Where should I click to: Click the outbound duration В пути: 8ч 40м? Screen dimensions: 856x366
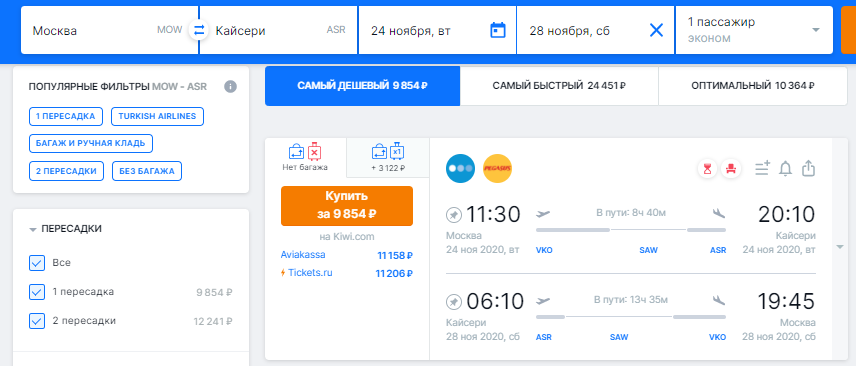(631, 212)
